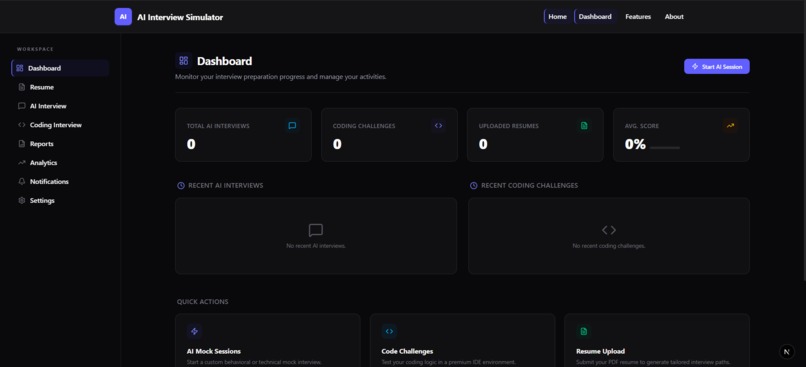Screen dimensions: 806x367
Task: Click chat icon on Total AI Interviews card
Action: (x=292, y=125)
